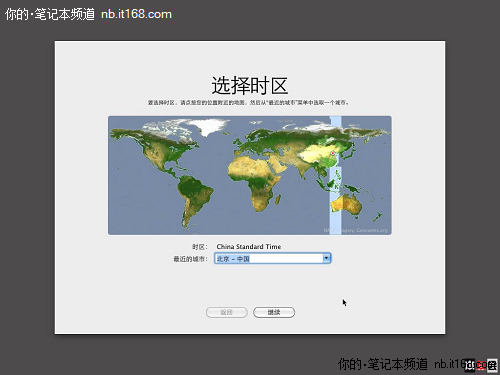Click the 继续 (Continue) button
The image size is (500, 375).
point(274,312)
